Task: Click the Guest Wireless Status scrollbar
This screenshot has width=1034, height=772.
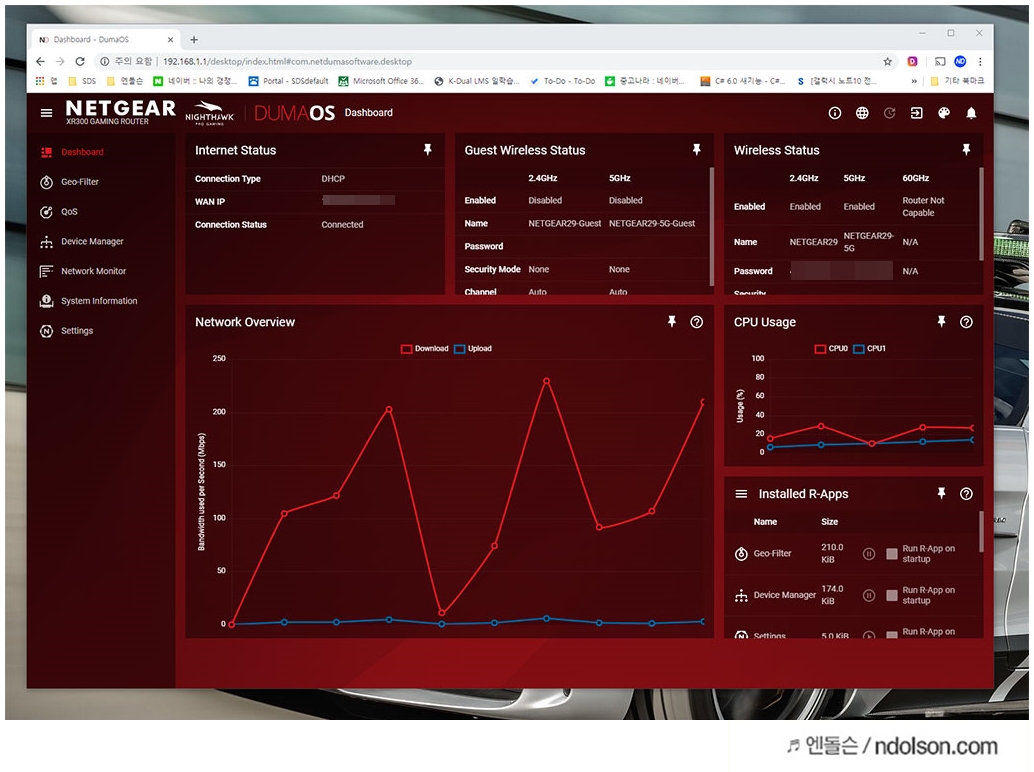Action: (712, 226)
